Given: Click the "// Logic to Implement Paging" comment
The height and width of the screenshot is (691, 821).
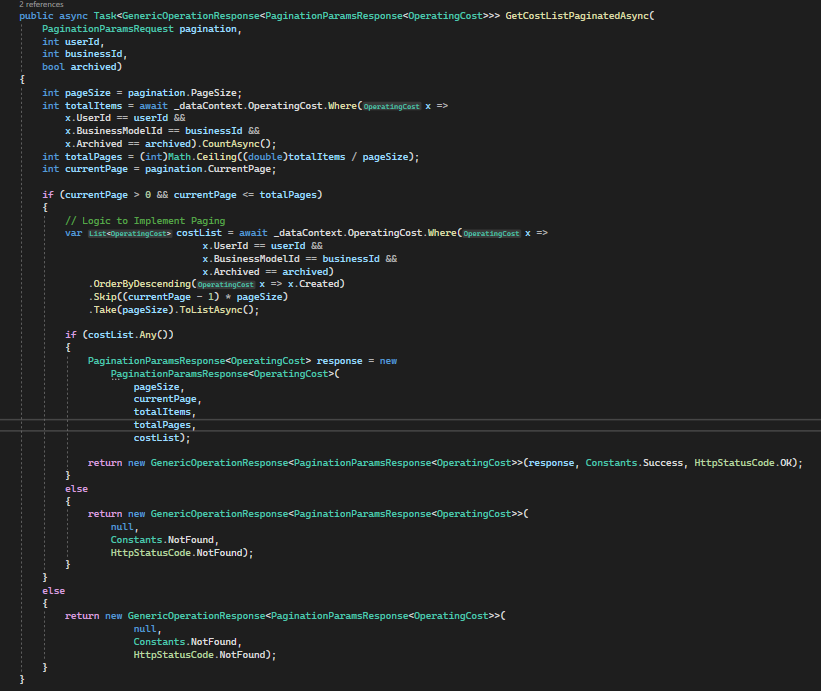Looking at the screenshot, I should (x=145, y=220).
